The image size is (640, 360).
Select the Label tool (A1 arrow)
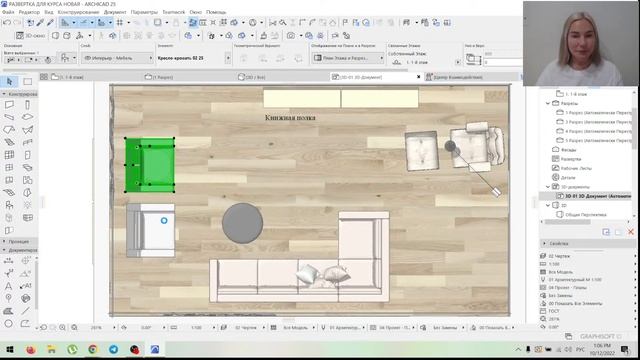click(25, 286)
